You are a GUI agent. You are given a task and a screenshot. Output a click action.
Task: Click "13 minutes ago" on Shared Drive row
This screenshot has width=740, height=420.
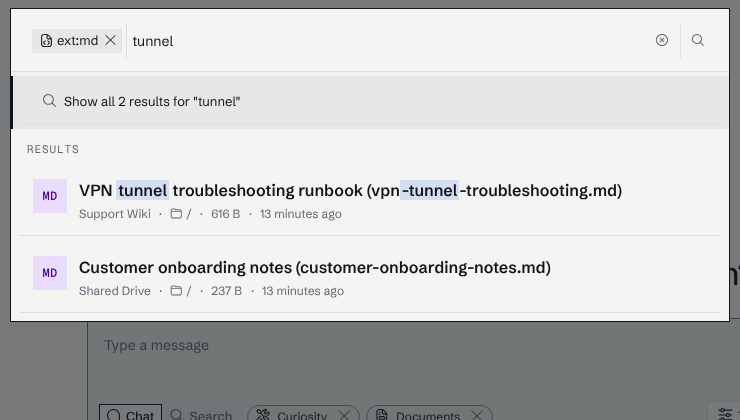coord(303,291)
